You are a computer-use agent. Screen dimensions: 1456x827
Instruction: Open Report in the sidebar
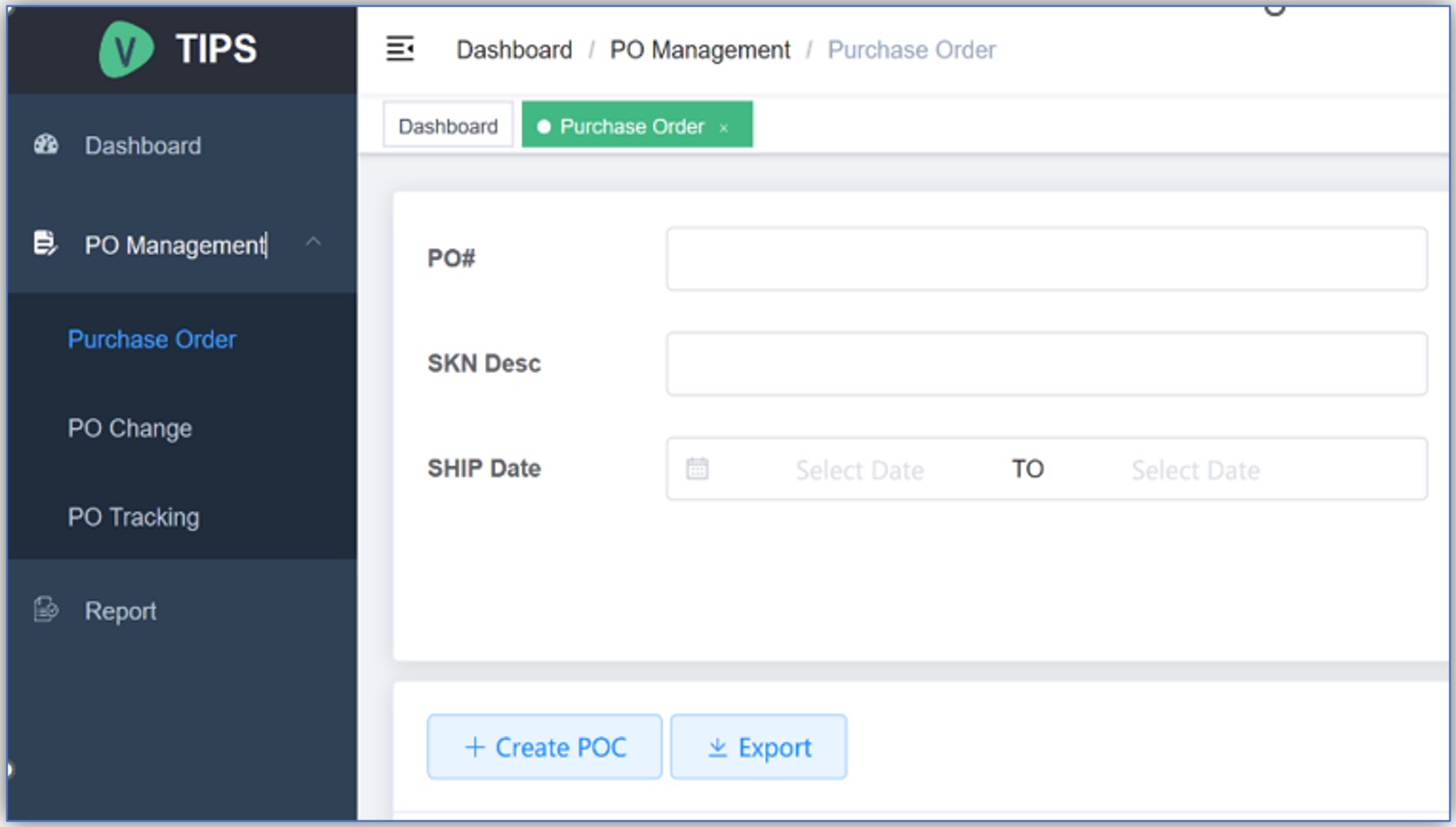(x=120, y=612)
